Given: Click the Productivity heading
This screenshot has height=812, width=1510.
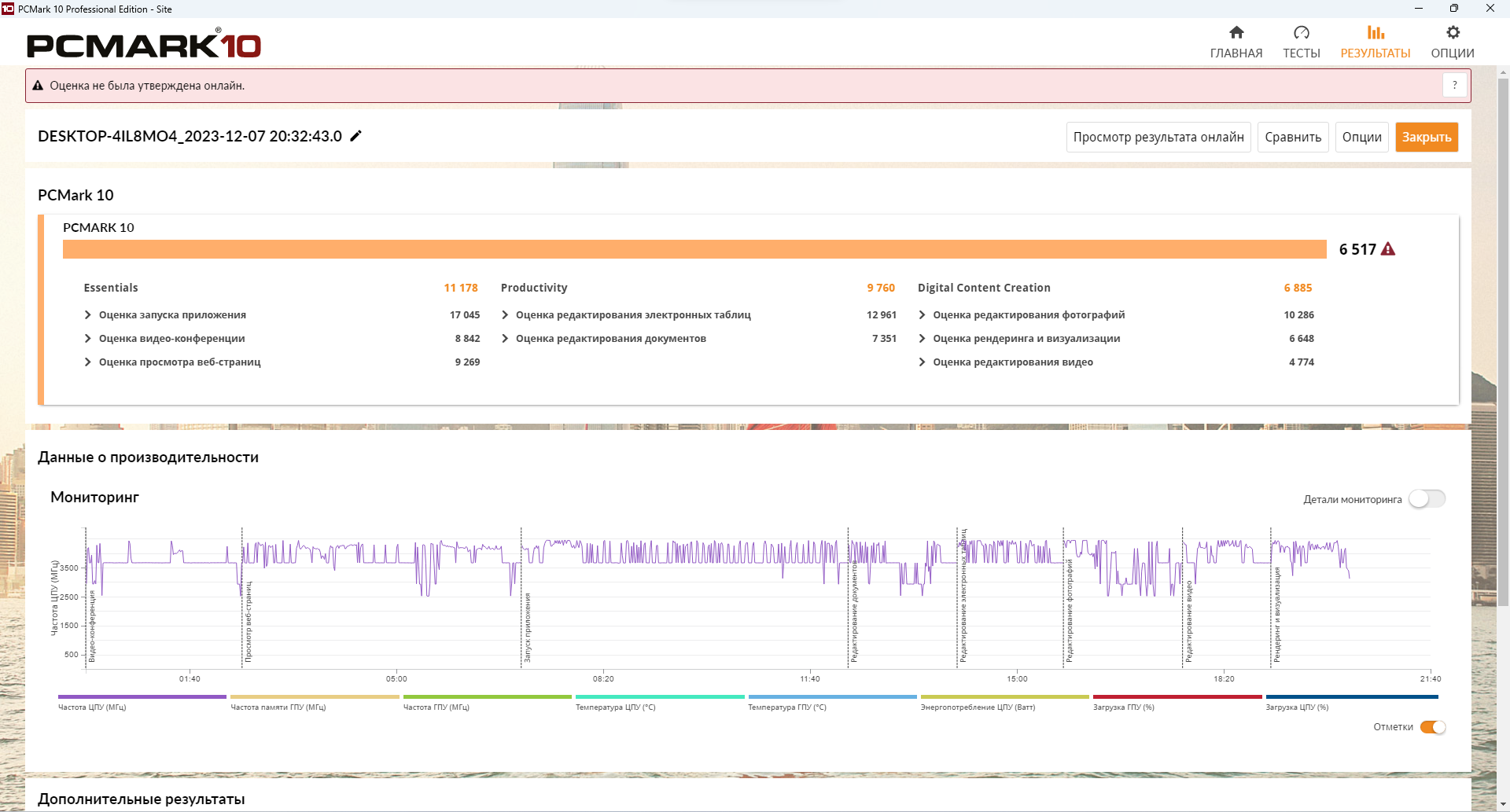Looking at the screenshot, I should [534, 288].
